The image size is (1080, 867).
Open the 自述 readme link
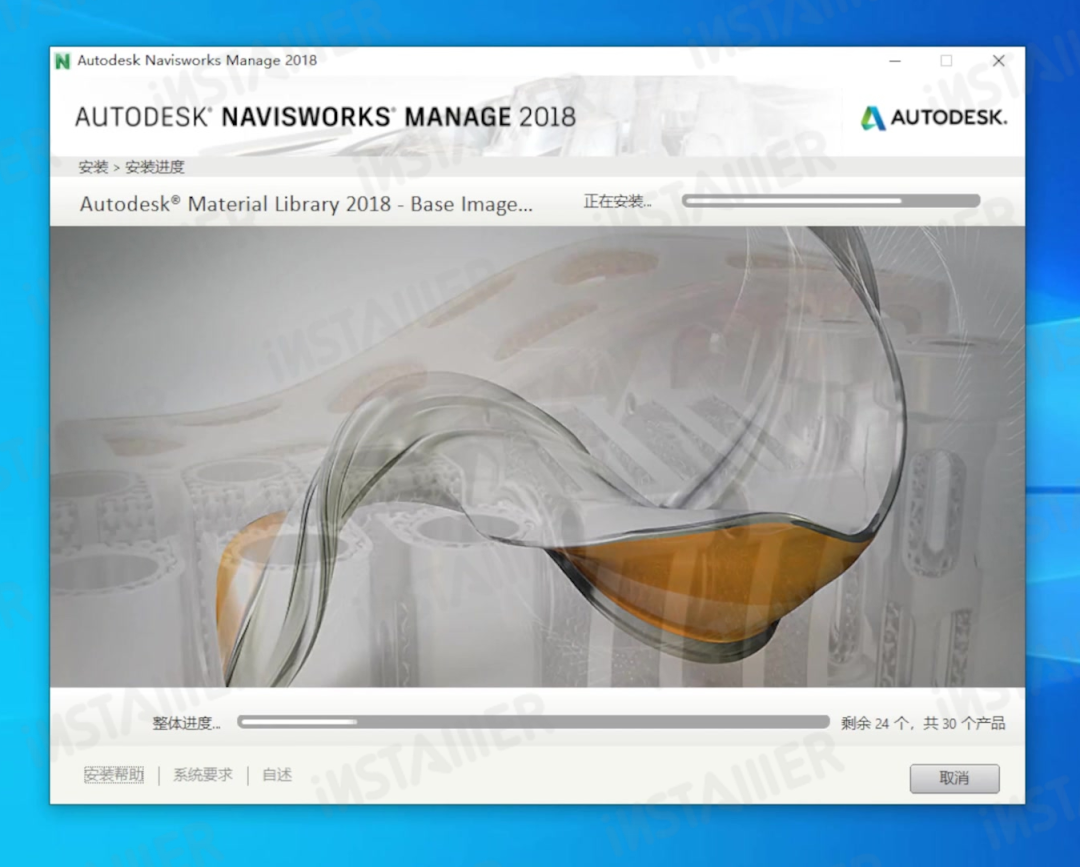[x=277, y=775]
